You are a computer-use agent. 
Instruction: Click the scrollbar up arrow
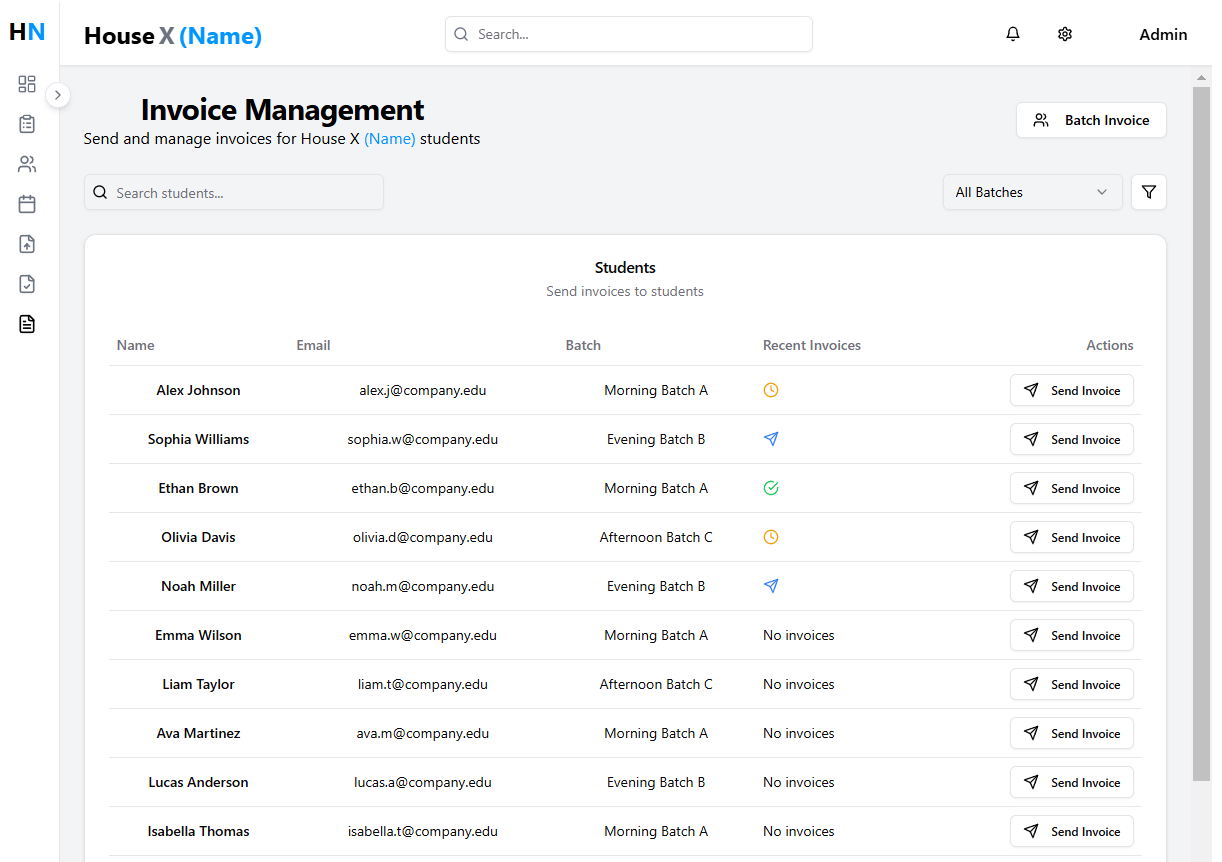point(1201,77)
